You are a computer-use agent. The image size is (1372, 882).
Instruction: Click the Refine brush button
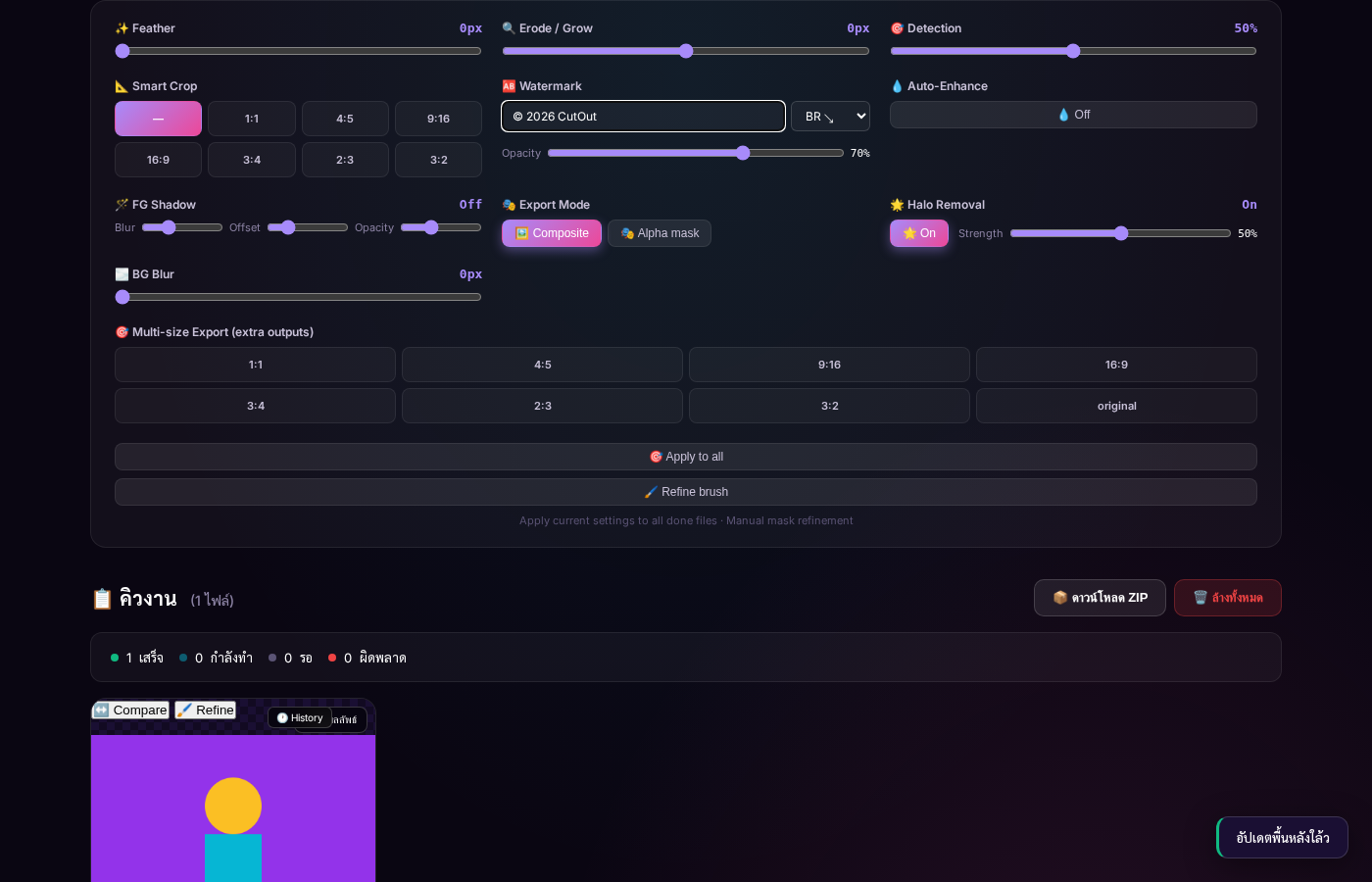(686, 492)
